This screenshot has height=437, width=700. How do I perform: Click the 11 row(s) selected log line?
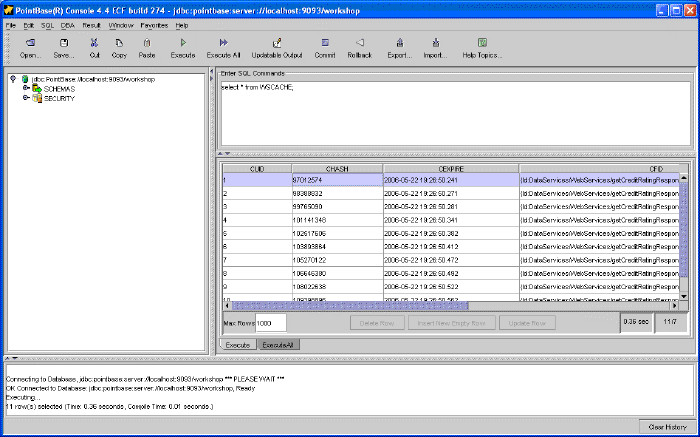[110, 407]
